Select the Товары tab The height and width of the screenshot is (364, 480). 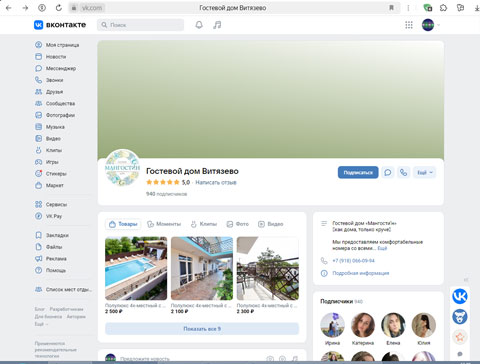coord(123,224)
